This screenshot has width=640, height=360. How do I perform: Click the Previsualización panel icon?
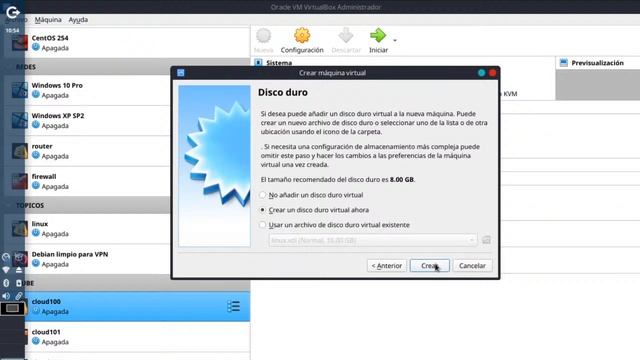[x=564, y=62]
